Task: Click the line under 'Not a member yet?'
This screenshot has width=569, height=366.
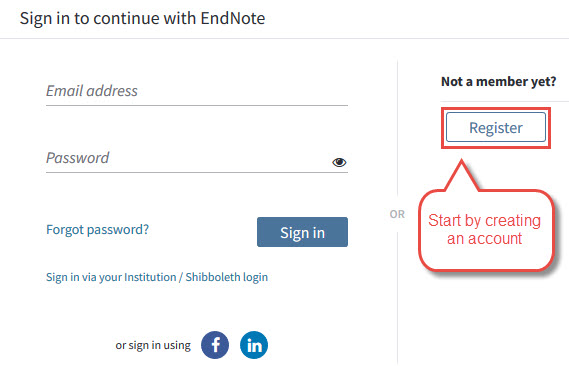Action: pos(504,101)
